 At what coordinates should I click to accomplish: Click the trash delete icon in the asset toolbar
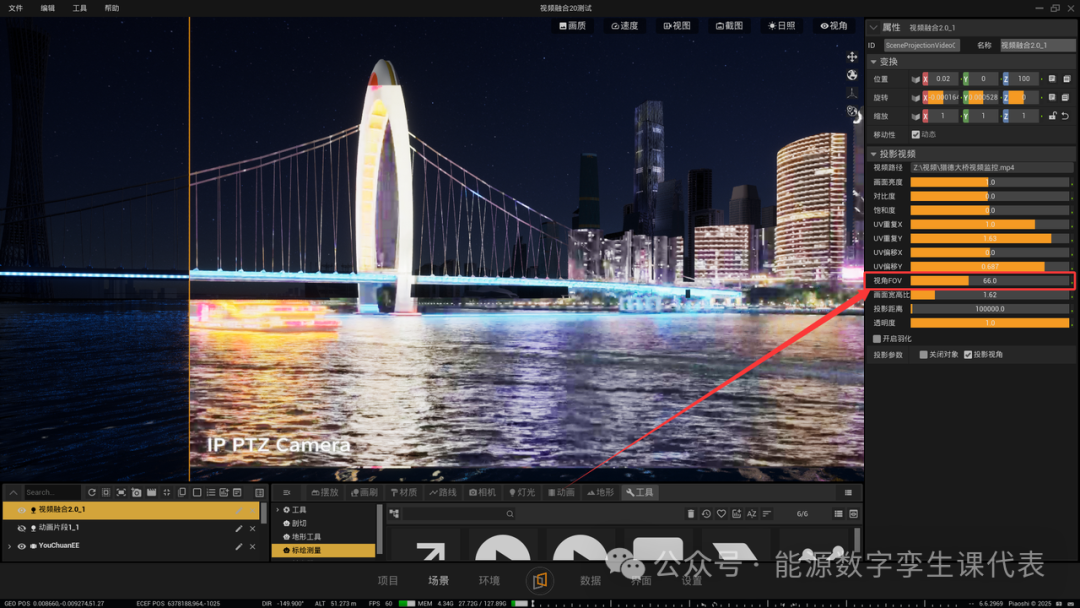[x=691, y=514]
